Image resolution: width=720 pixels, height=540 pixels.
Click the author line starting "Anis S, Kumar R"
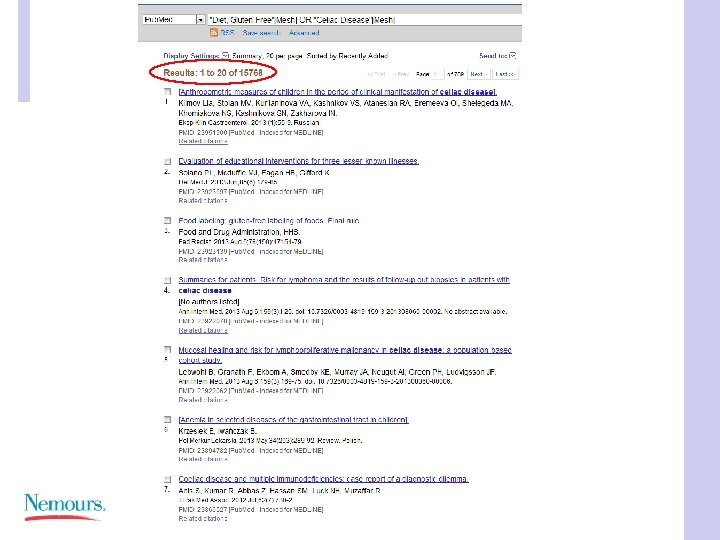pos(280,490)
